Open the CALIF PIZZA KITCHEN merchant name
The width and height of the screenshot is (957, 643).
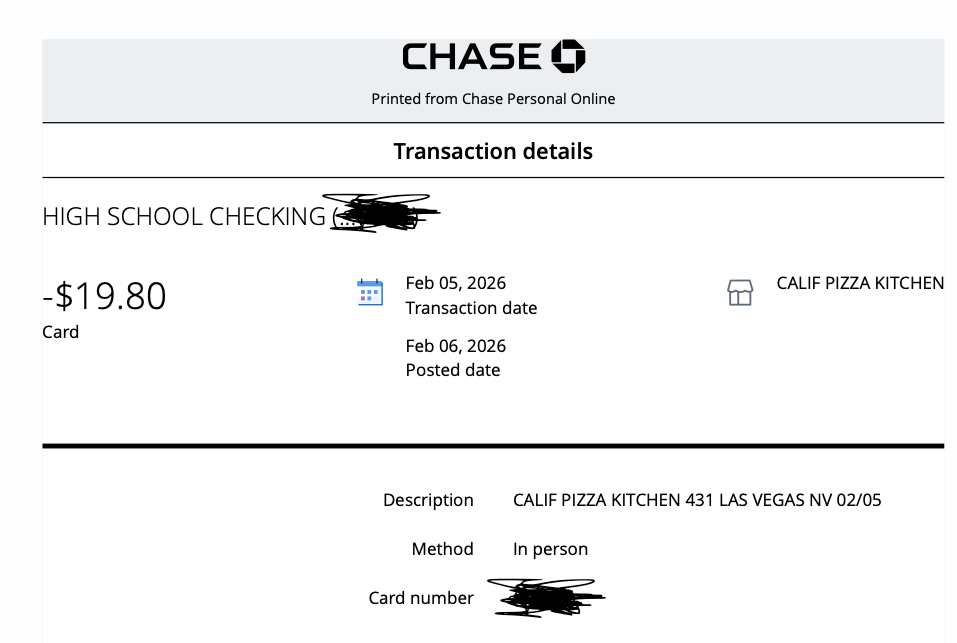pos(860,283)
